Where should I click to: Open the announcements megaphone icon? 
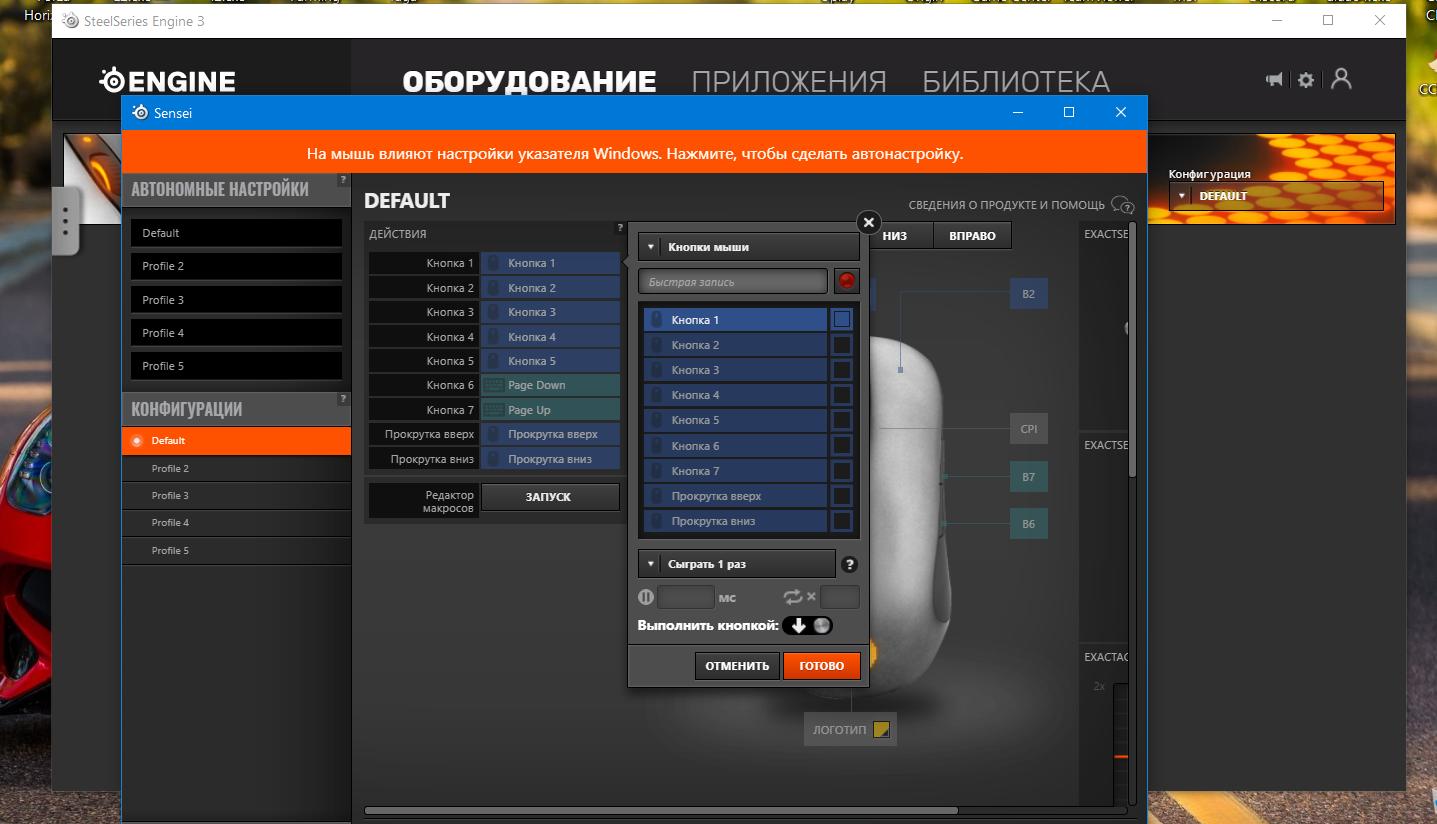[1274, 80]
